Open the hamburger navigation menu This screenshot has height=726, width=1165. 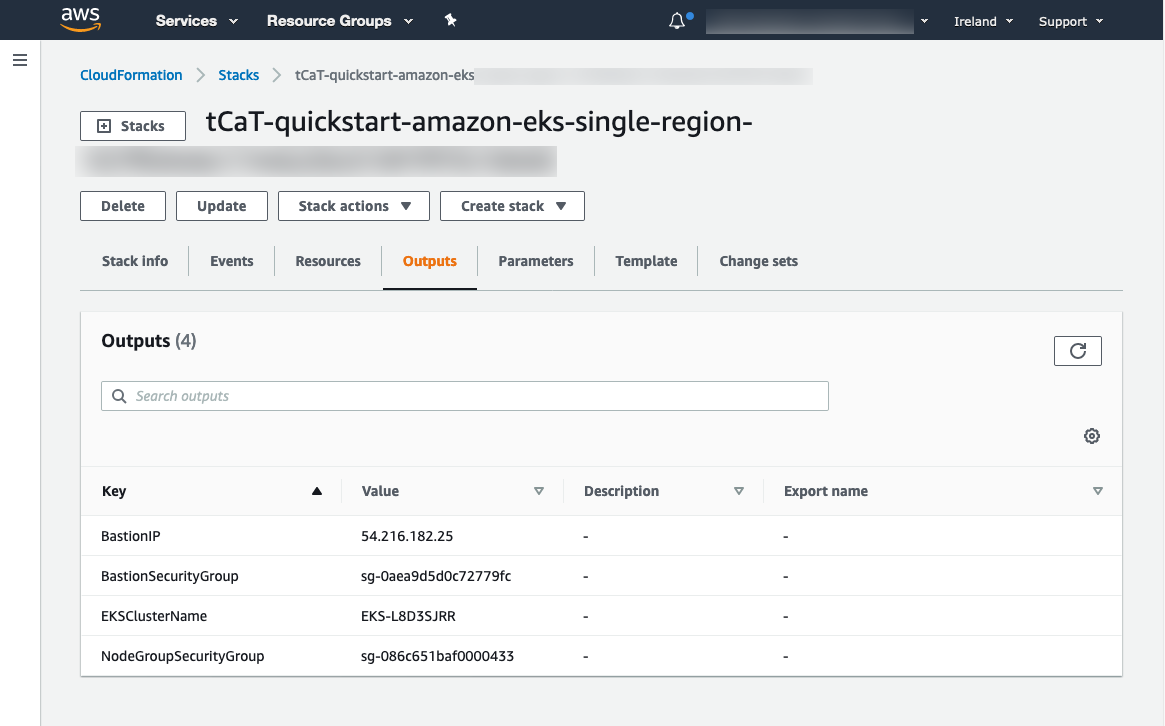(x=20, y=60)
